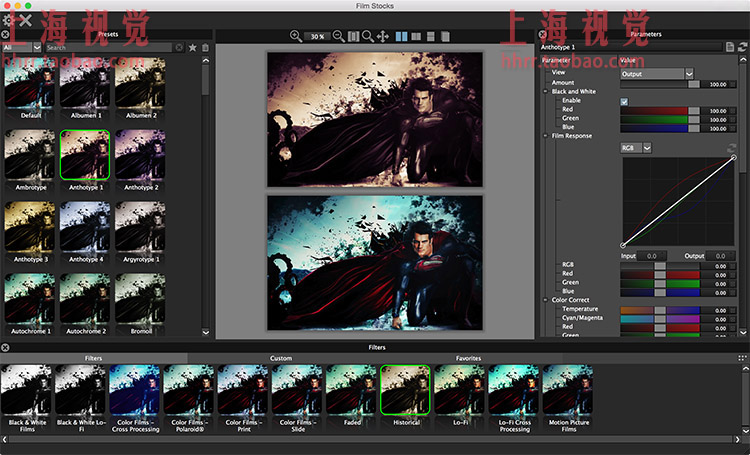This screenshot has width=750, height=455.
Task: Click the large X cancel icon
Action: pyautogui.click(x=25, y=21)
